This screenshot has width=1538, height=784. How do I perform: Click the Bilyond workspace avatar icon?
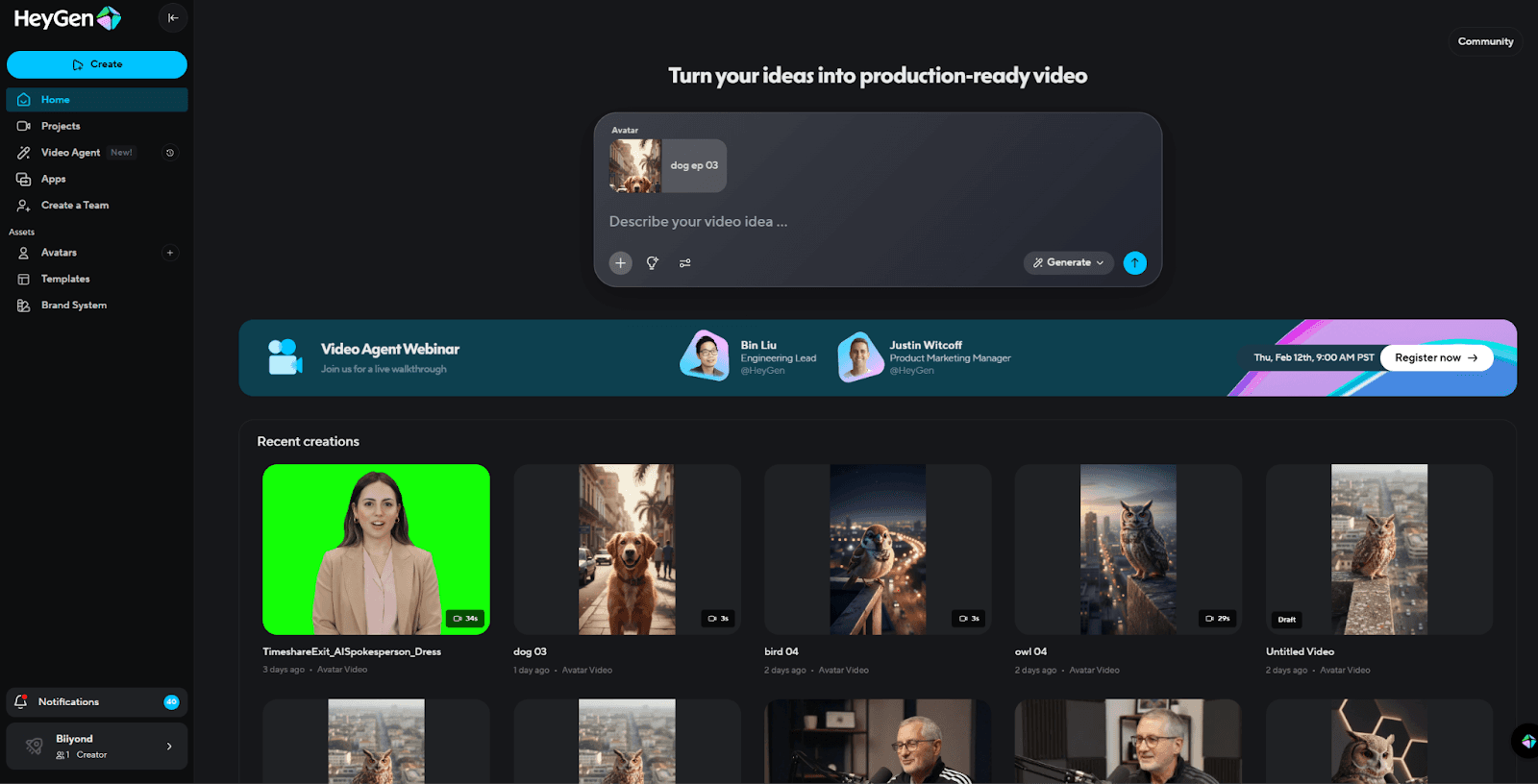pos(34,747)
